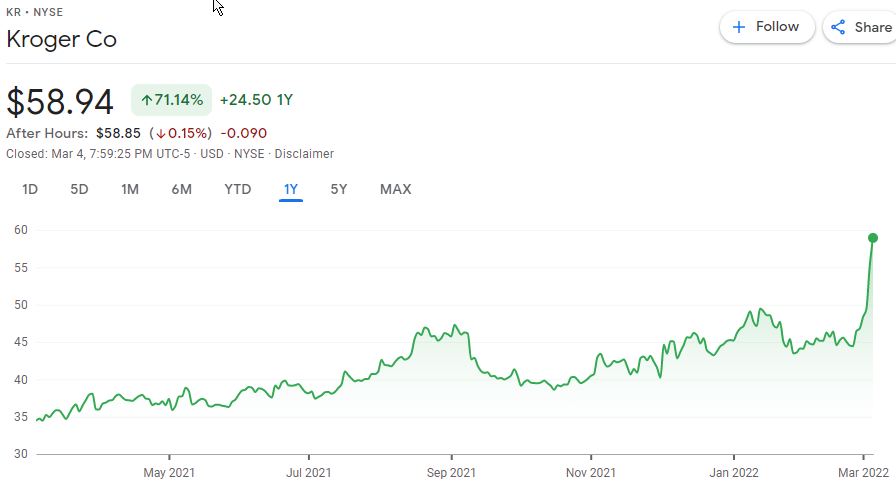Click the $58.94 current price
This screenshot has width=896, height=485.
point(60,102)
